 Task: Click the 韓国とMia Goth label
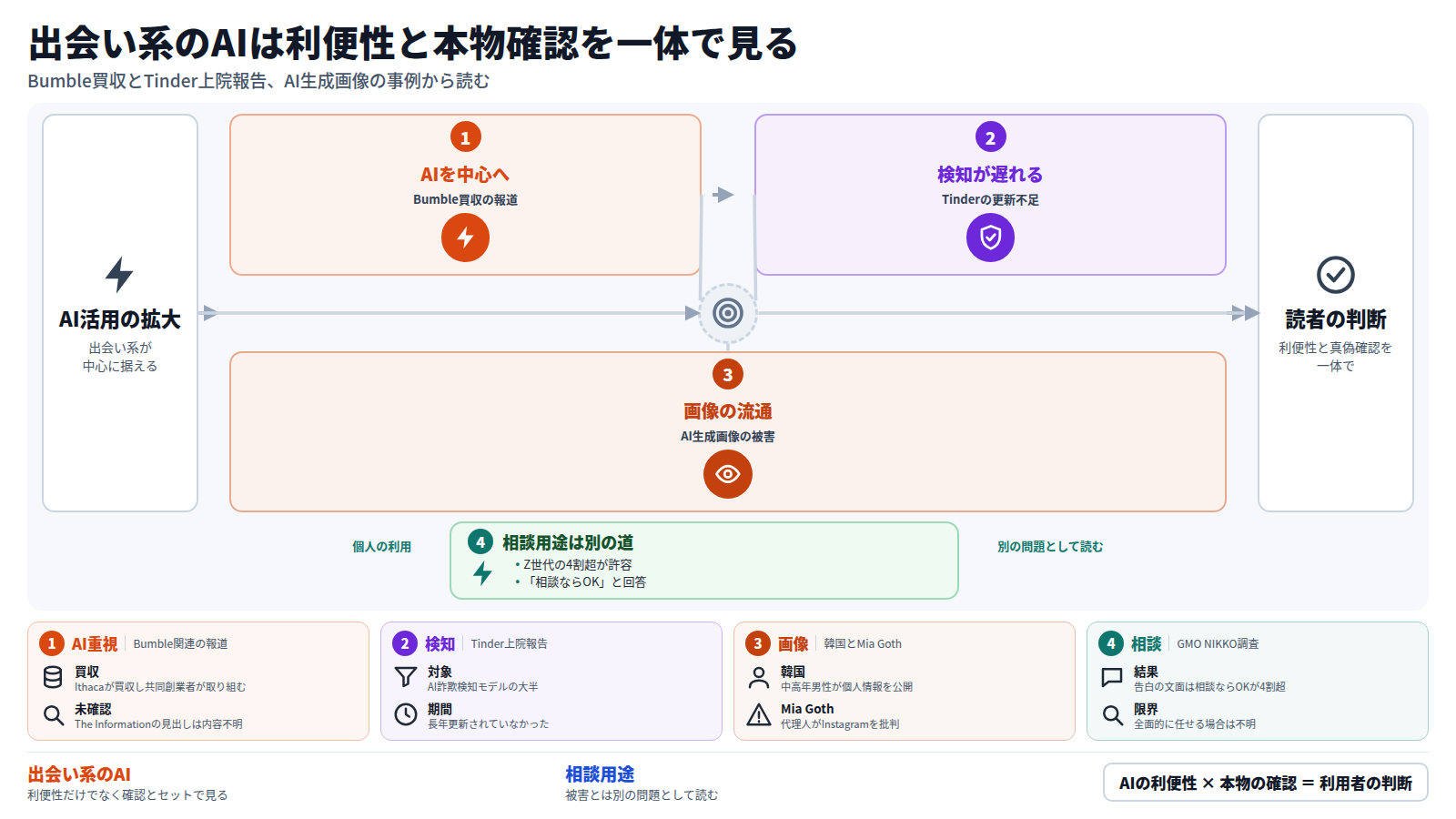click(x=863, y=643)
